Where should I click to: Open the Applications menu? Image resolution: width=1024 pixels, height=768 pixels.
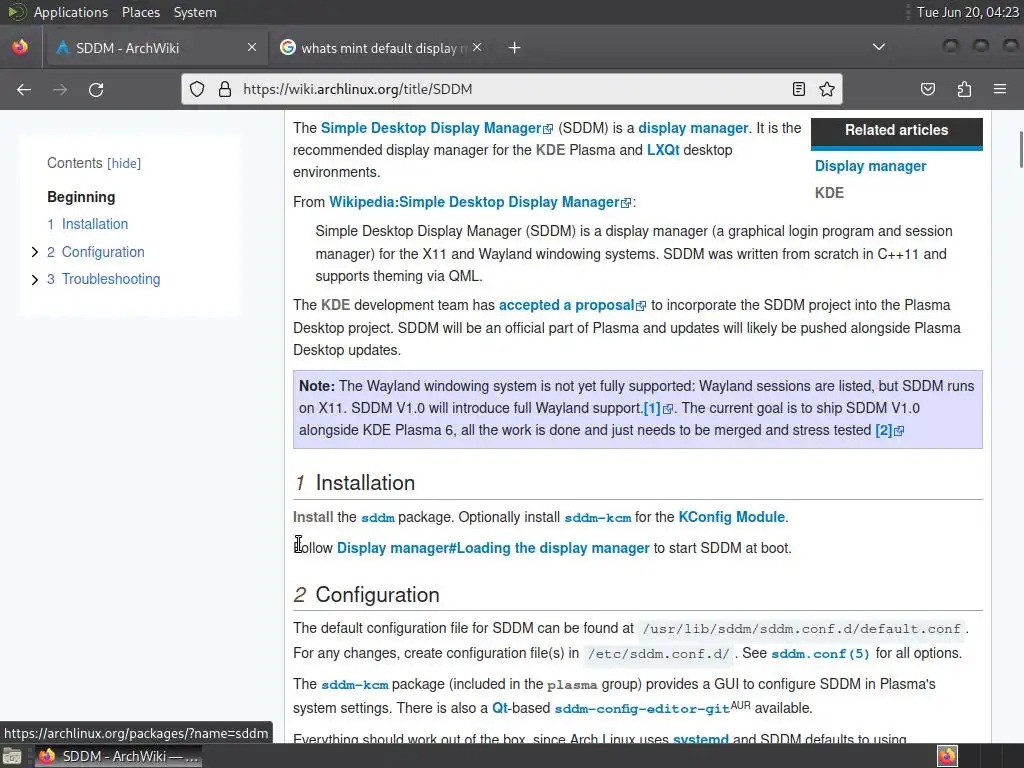[71, 12]
